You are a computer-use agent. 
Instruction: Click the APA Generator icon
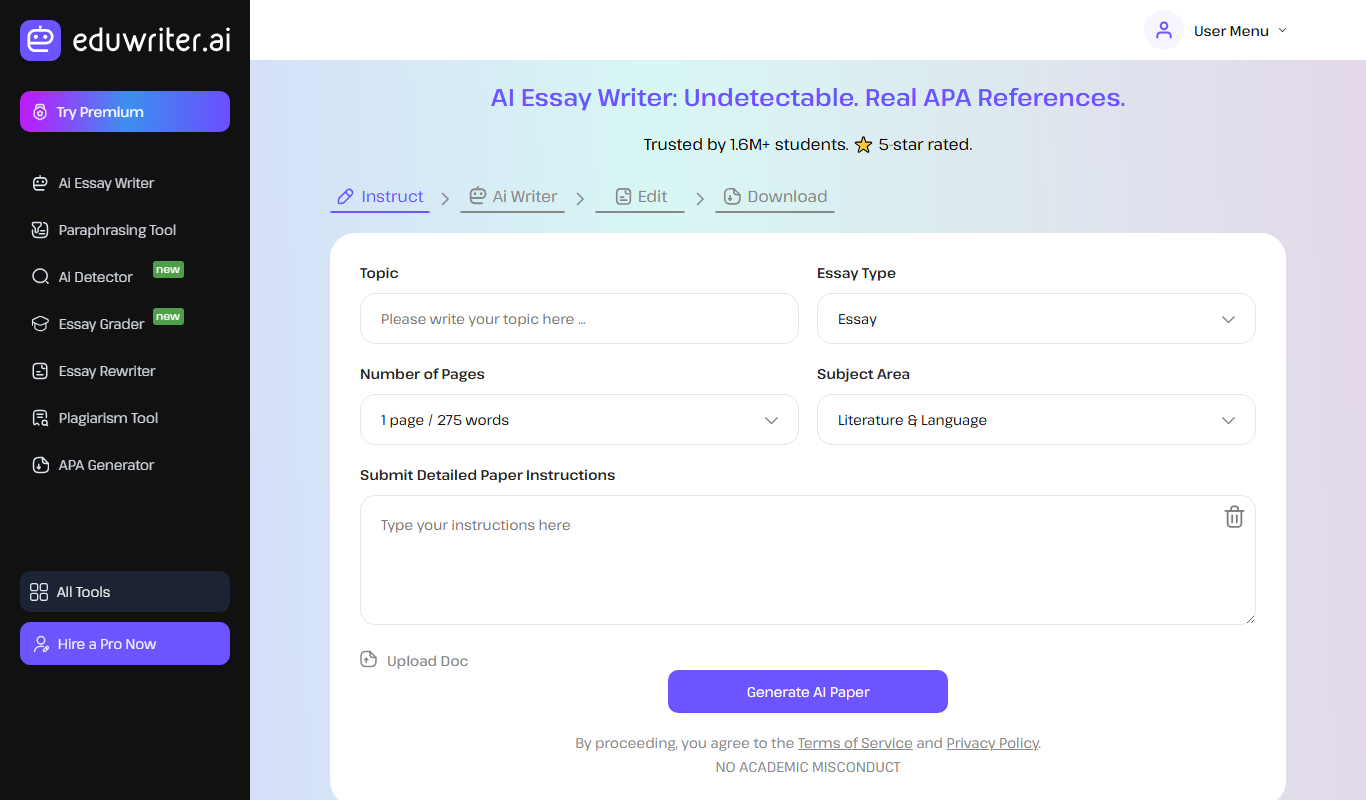(40, 465)
